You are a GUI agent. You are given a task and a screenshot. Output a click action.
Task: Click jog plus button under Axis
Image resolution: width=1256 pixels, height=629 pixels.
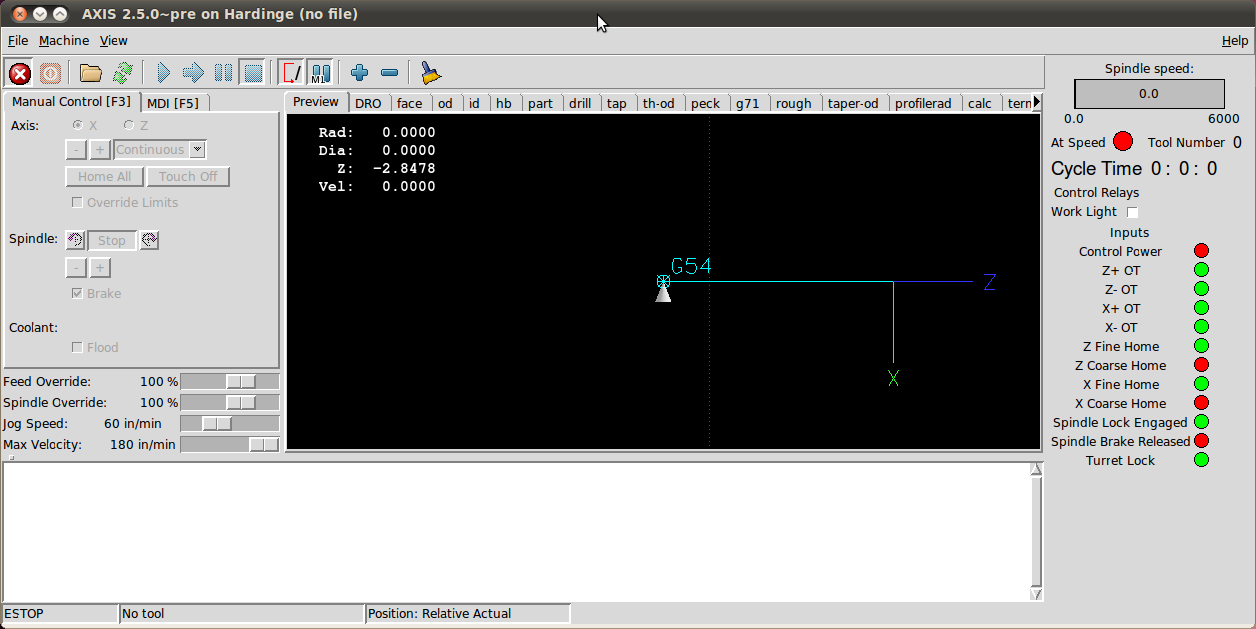[x=100, y=150]
